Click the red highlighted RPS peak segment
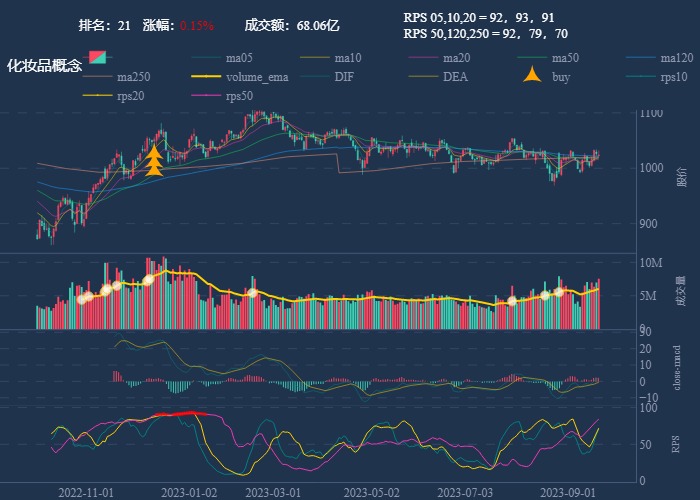 180,413
